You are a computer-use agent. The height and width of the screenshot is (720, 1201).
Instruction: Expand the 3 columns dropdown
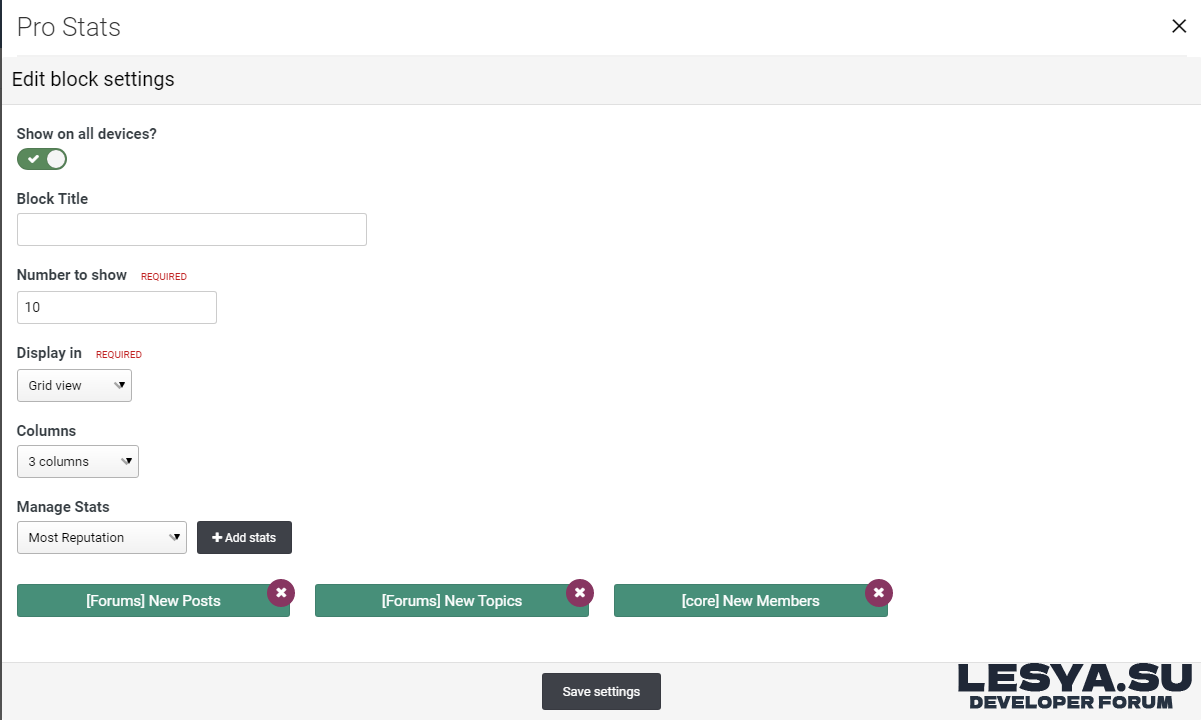[78, 462]
